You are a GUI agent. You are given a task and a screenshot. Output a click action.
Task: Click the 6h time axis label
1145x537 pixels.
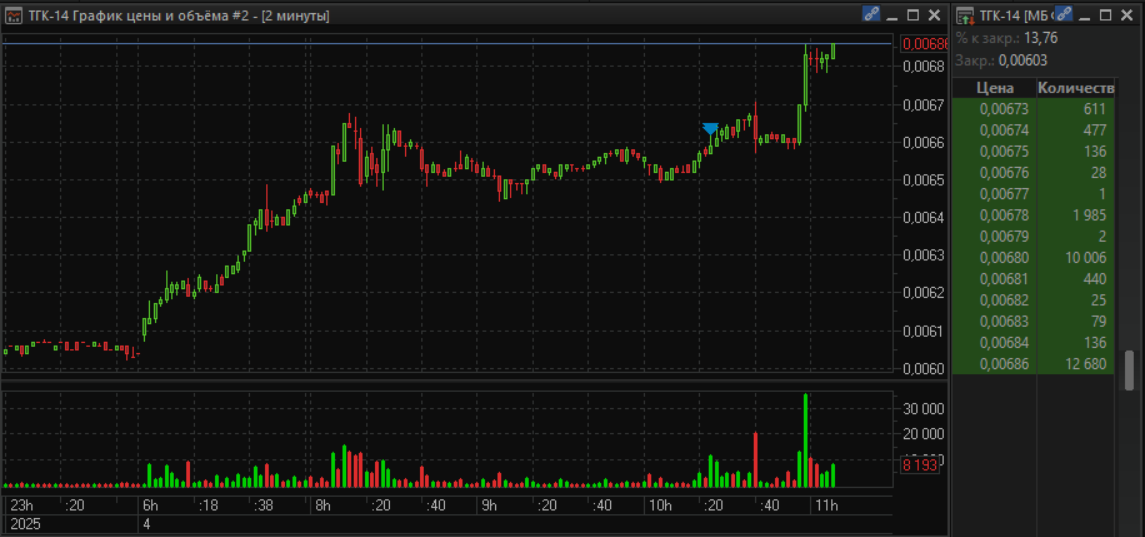tap(151, 506)
